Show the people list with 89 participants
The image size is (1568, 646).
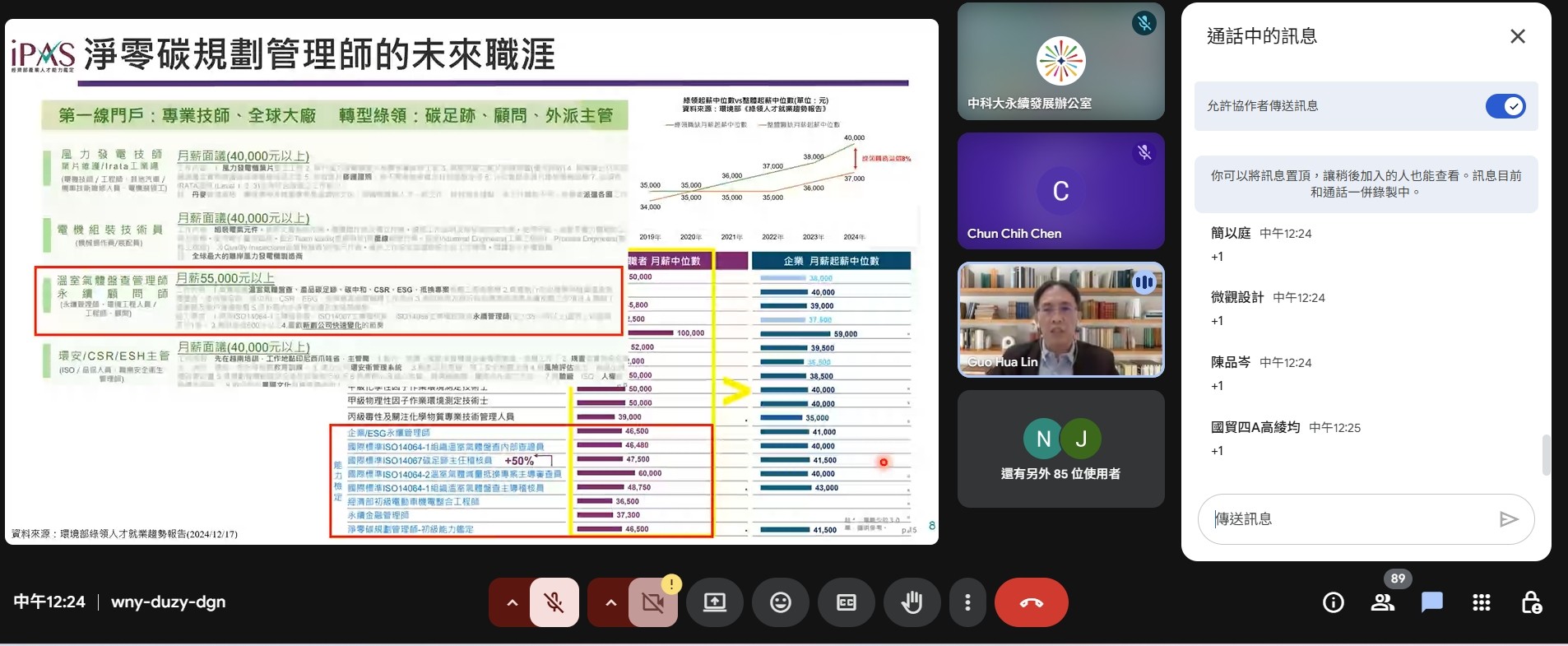tap(1383, 602)
